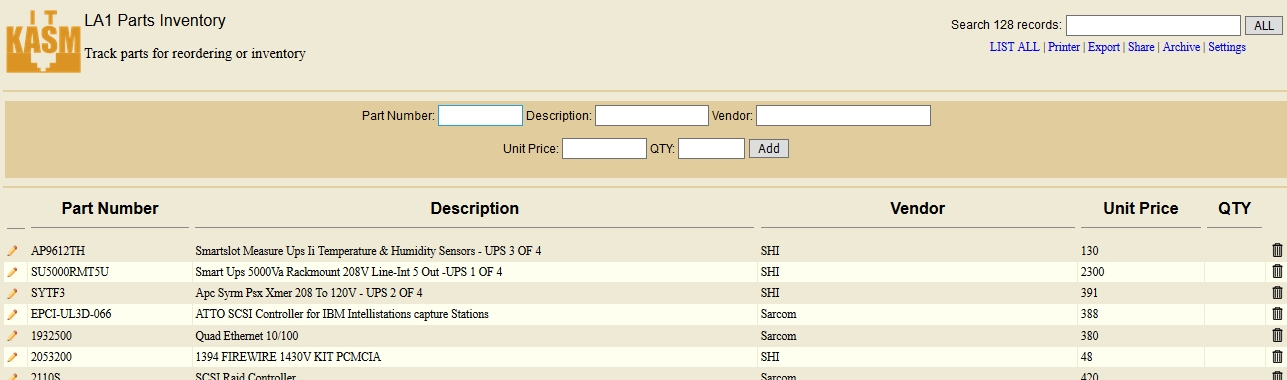The width and height of the screenshot is (1287, 380).
Task: Click the pencil icon beside SYTF3
Action: point(13,293)
